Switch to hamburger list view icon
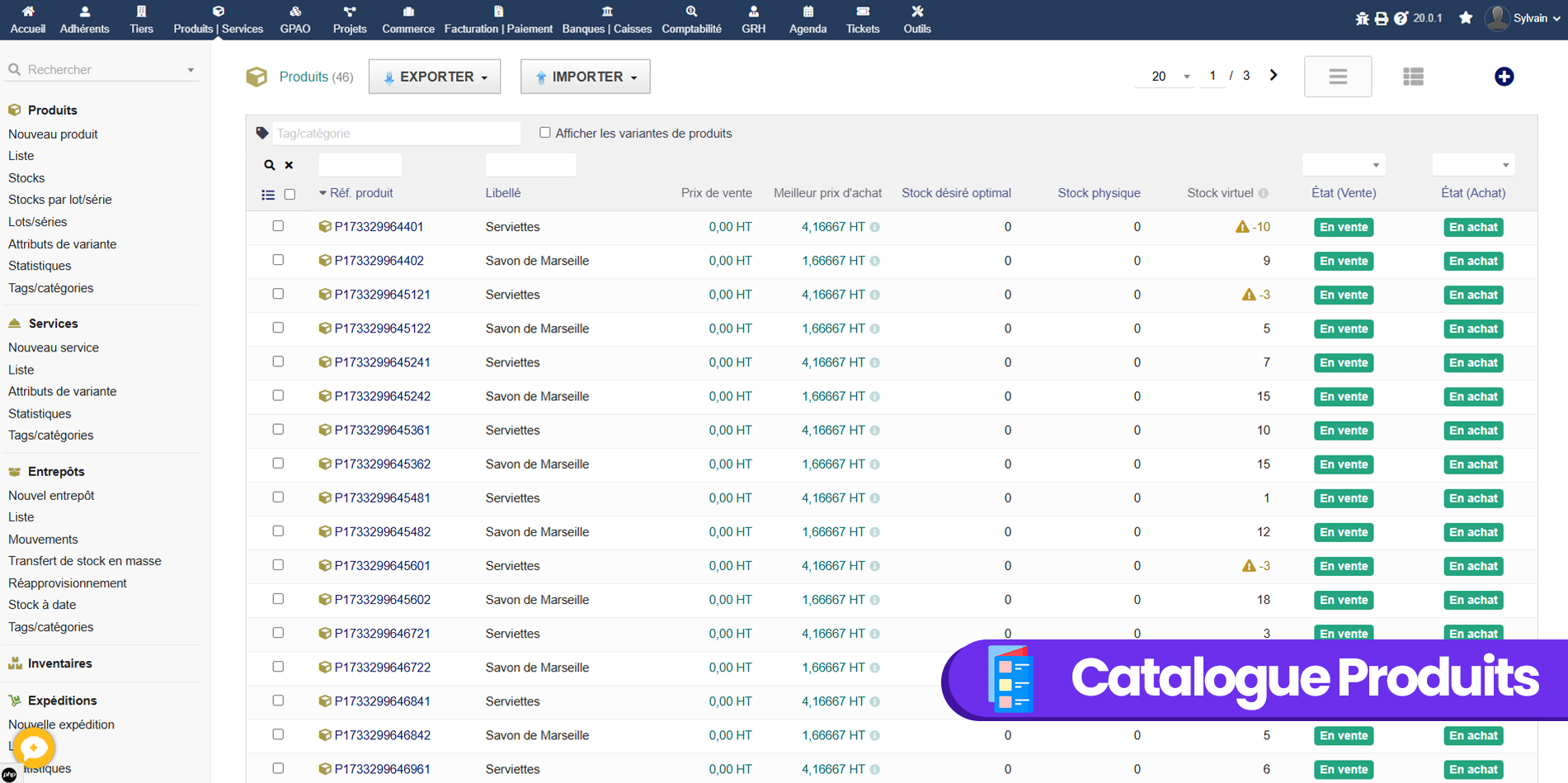 [1338, 77]
